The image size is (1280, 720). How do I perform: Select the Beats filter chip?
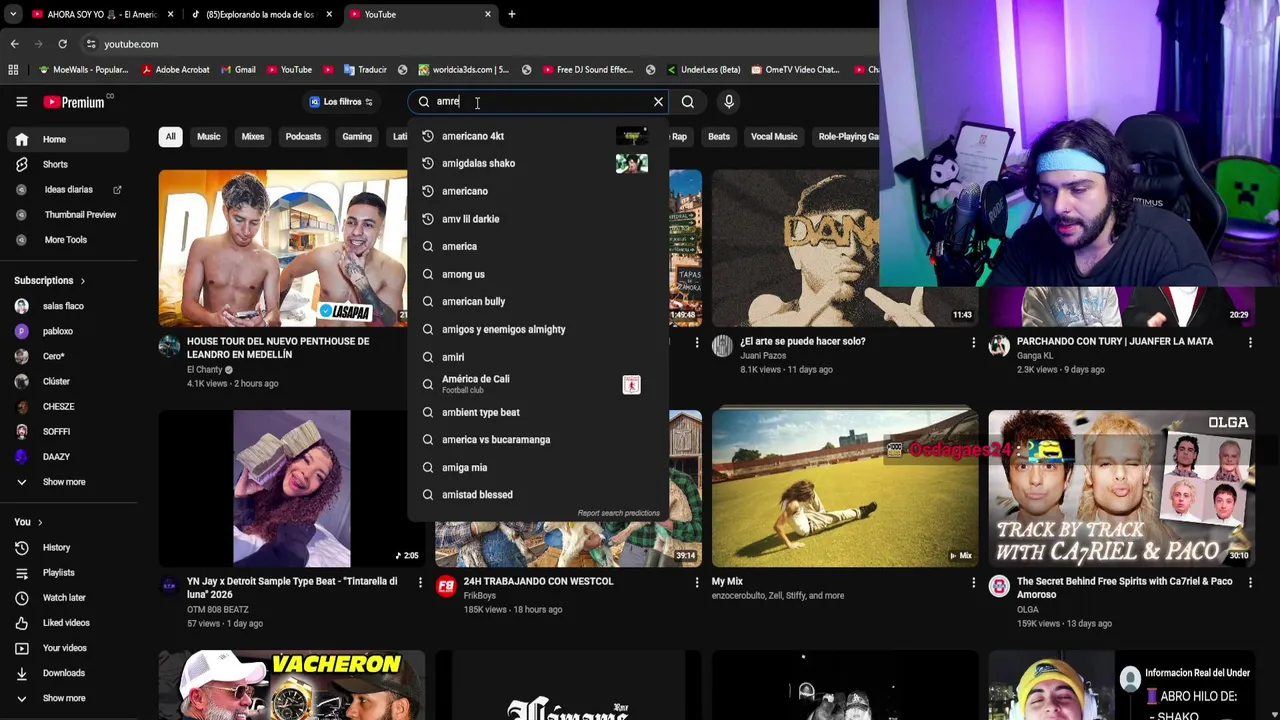[719, 136]
